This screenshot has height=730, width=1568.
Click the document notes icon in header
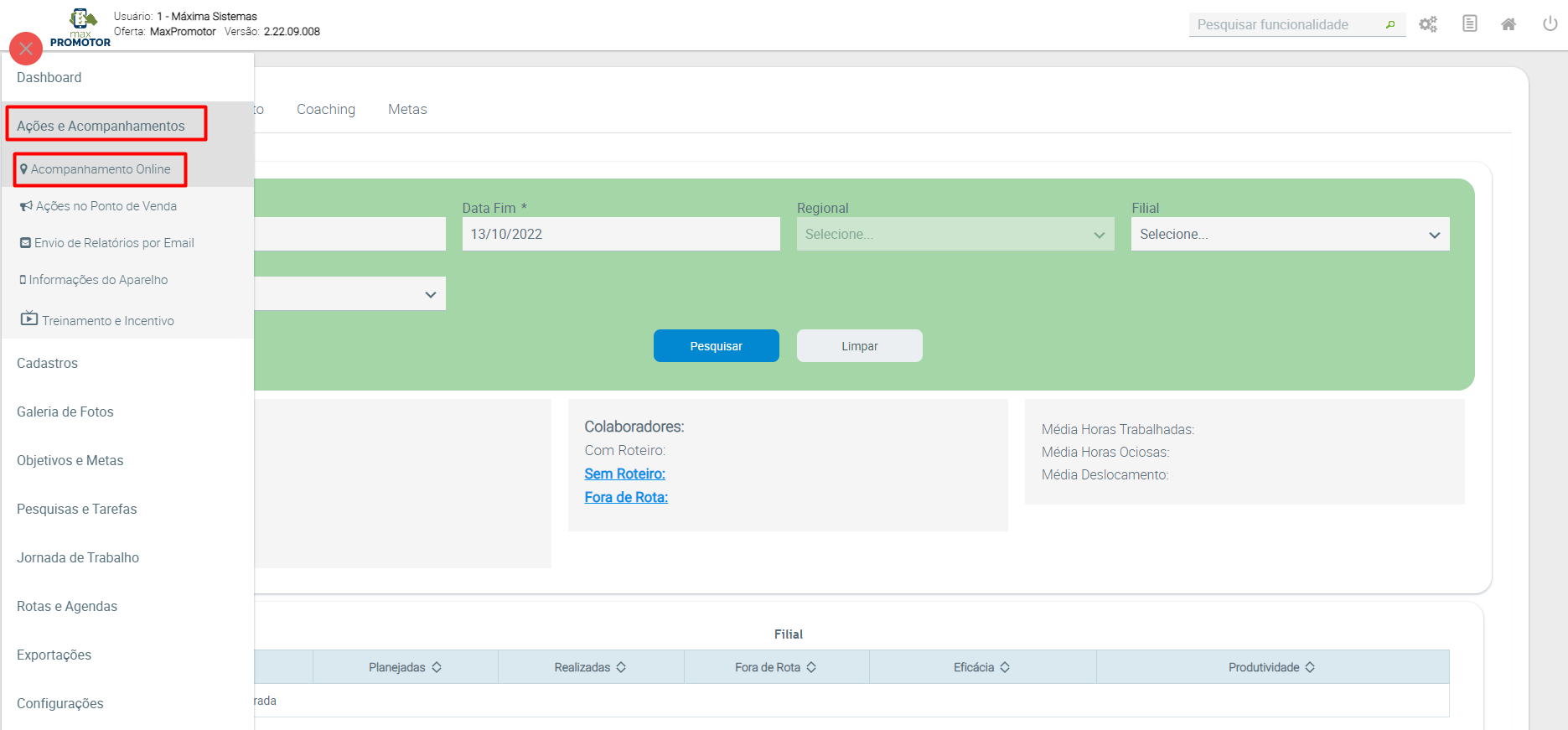1469,23
